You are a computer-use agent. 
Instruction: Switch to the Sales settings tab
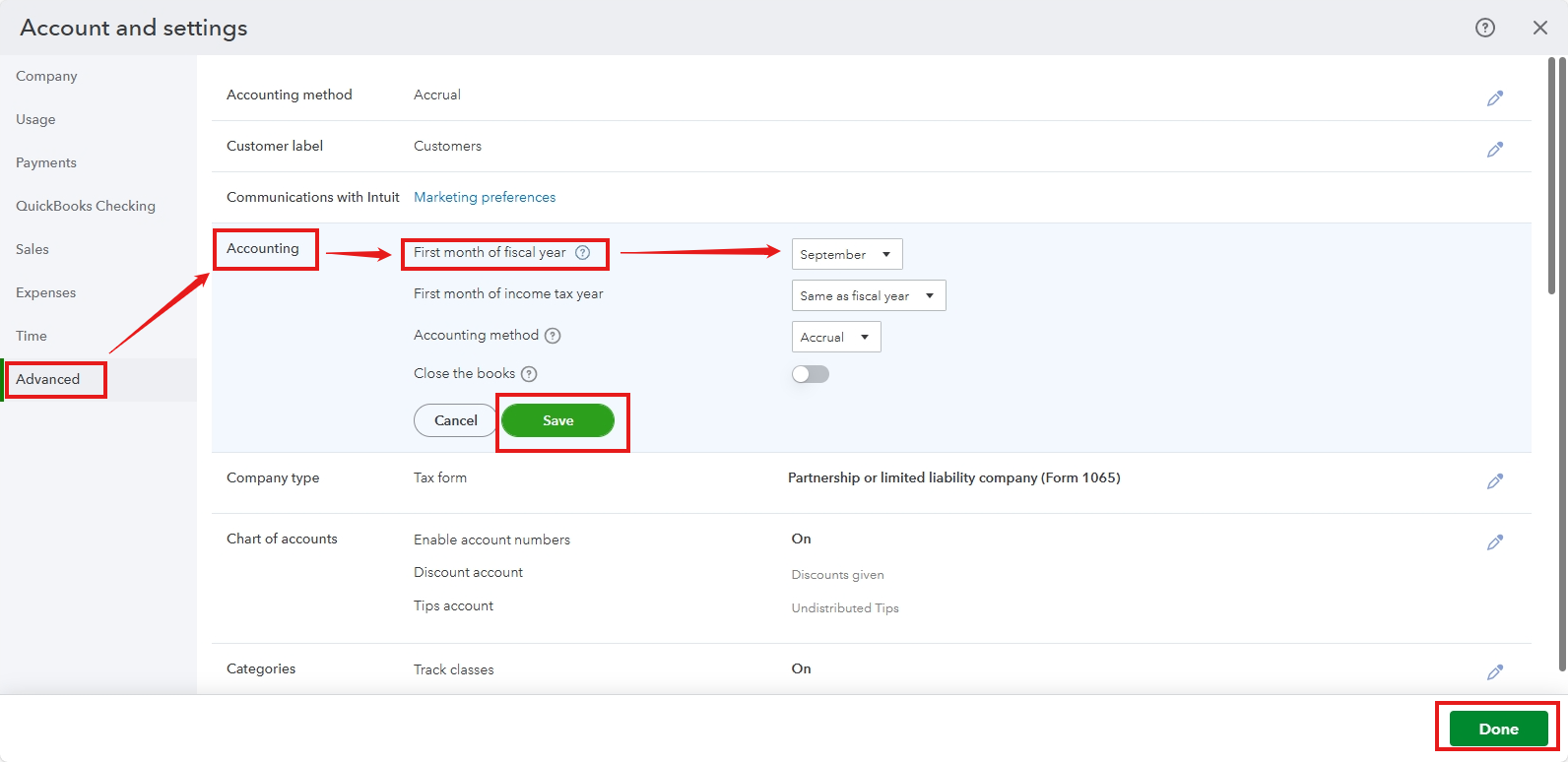pos(33,249)
